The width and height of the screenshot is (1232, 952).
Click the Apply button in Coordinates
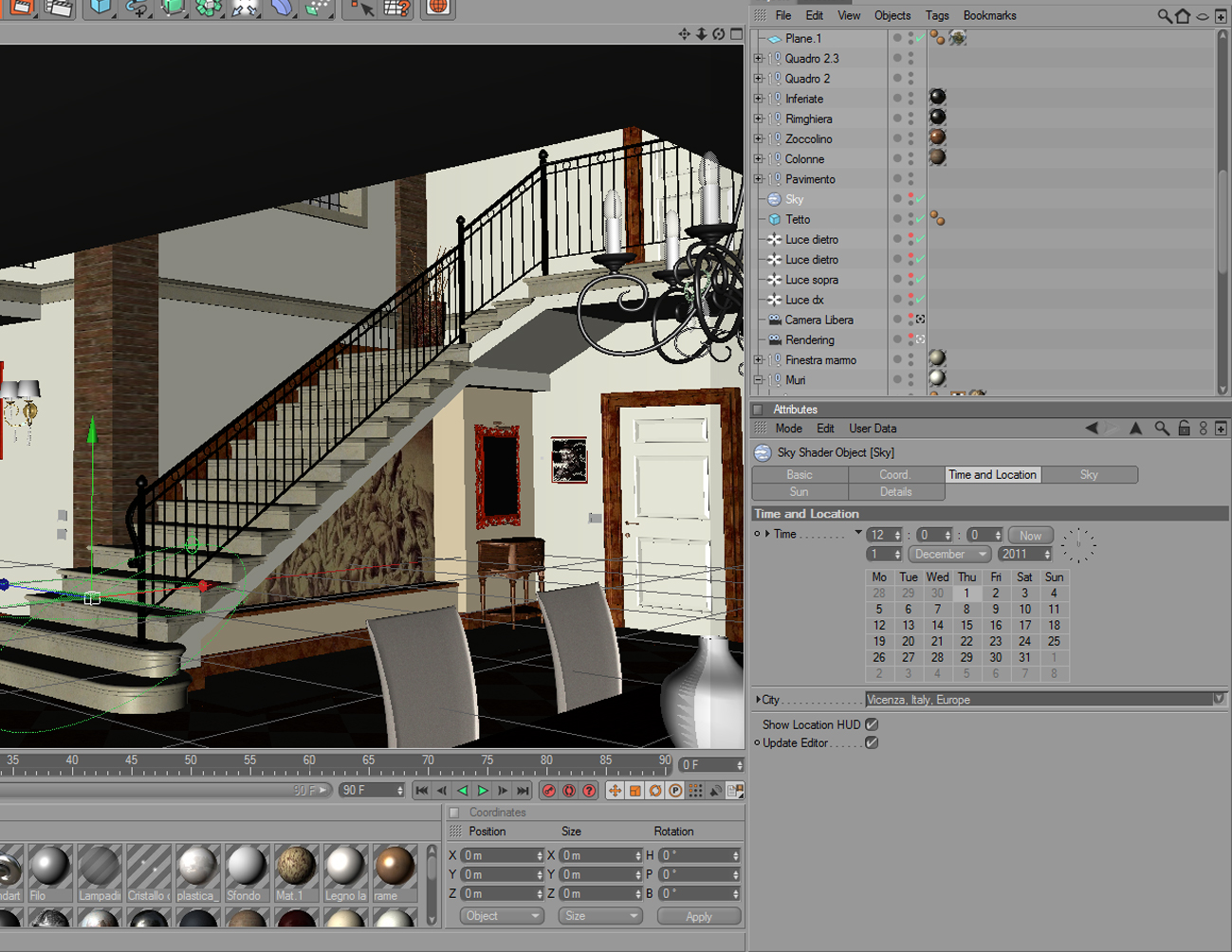tap(699, 917)
